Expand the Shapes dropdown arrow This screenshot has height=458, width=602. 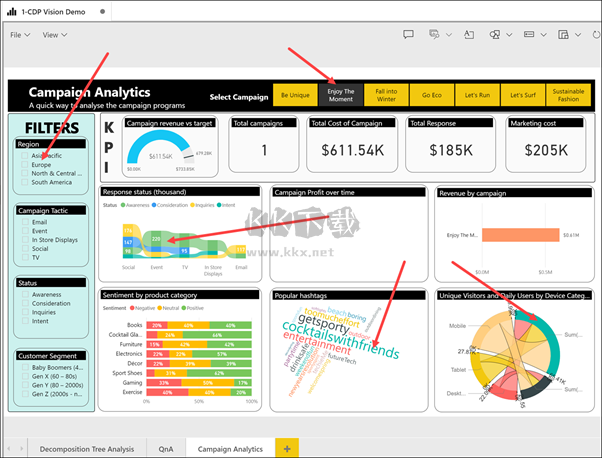pos(509,35)
